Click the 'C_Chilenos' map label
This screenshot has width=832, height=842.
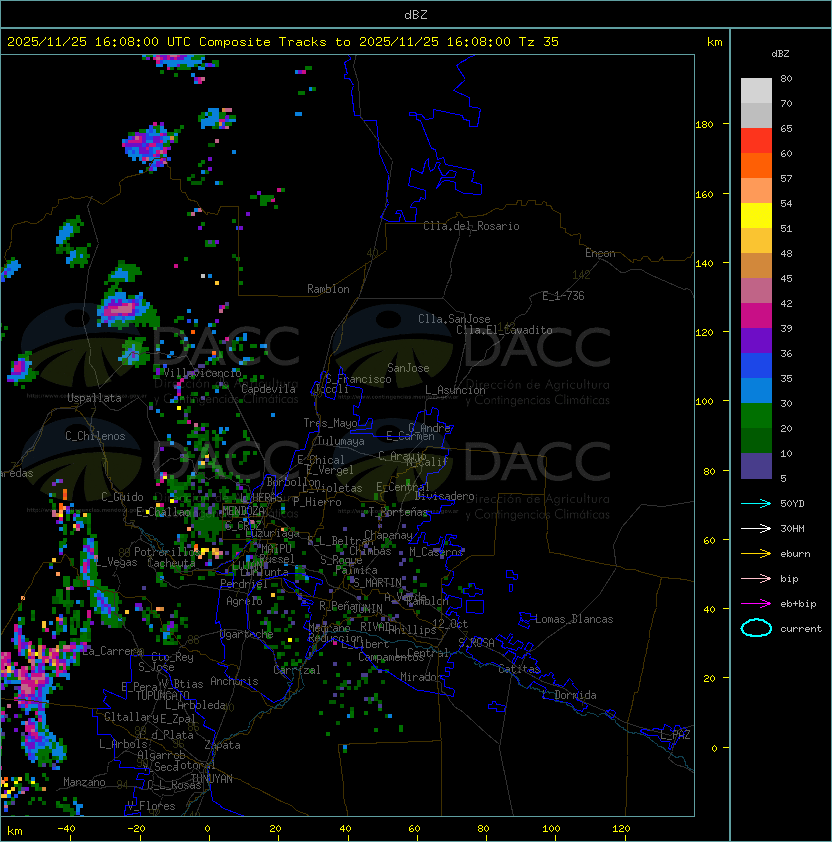pyautogui.click(x=95, y=436)
